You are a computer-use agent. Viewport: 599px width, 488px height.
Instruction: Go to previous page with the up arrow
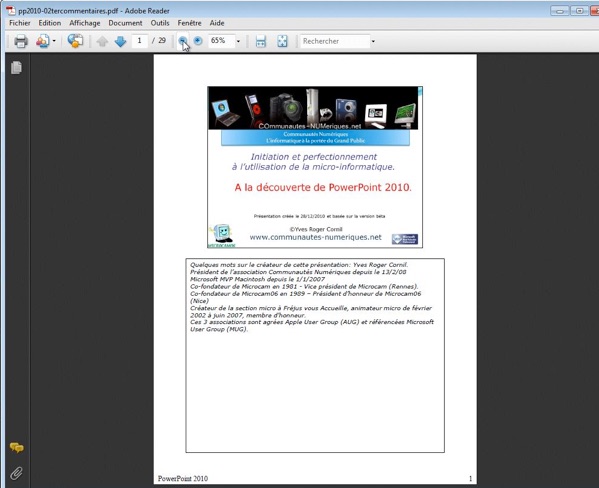click(x=102, y=41)
